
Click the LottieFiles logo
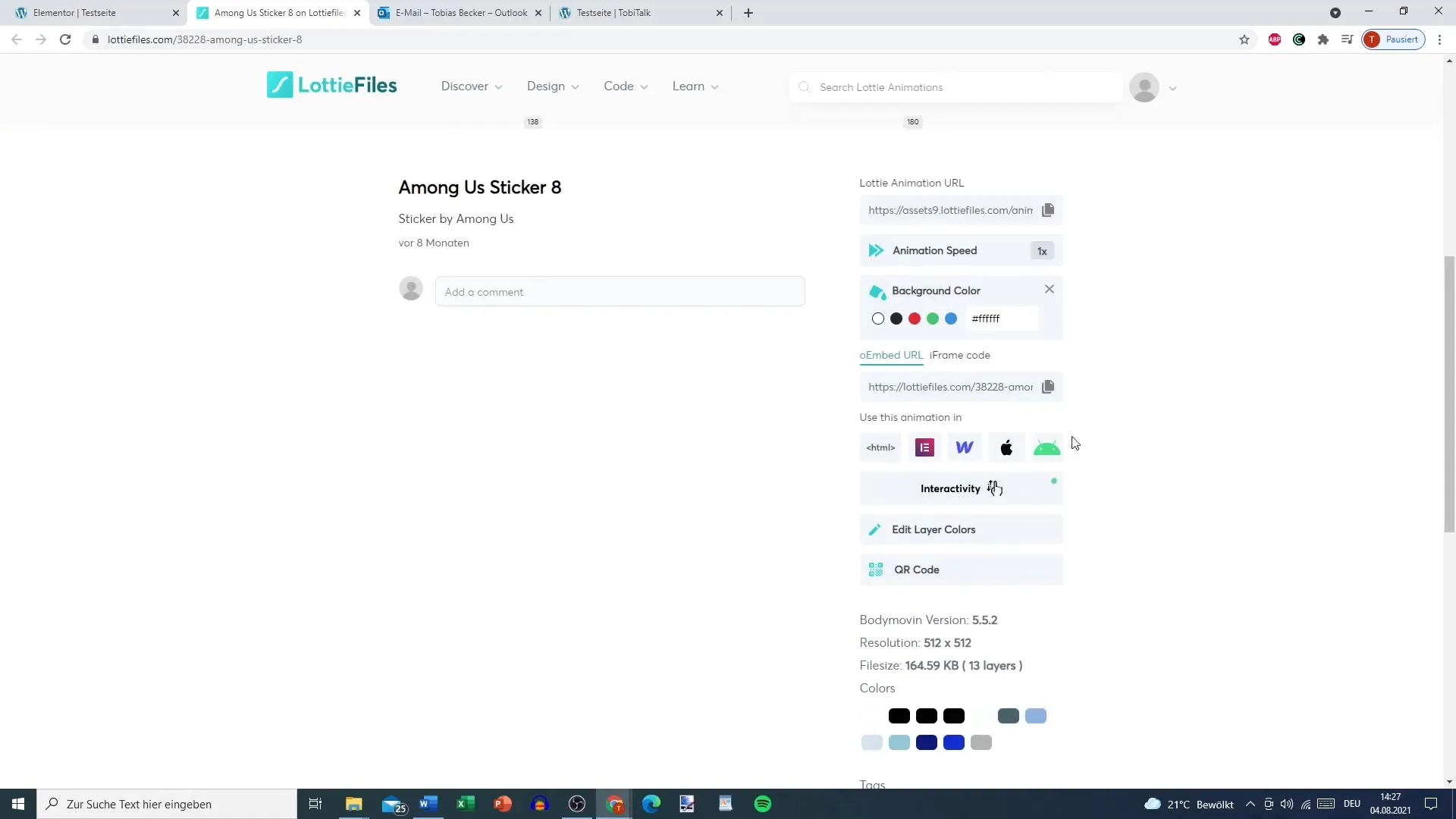[x=332, y=85]
